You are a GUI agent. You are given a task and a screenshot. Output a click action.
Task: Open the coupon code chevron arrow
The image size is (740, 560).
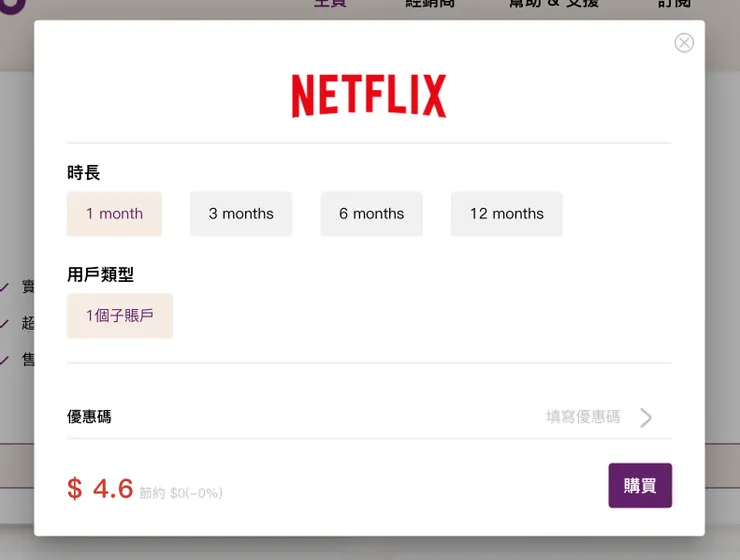(x=646, y=418)
